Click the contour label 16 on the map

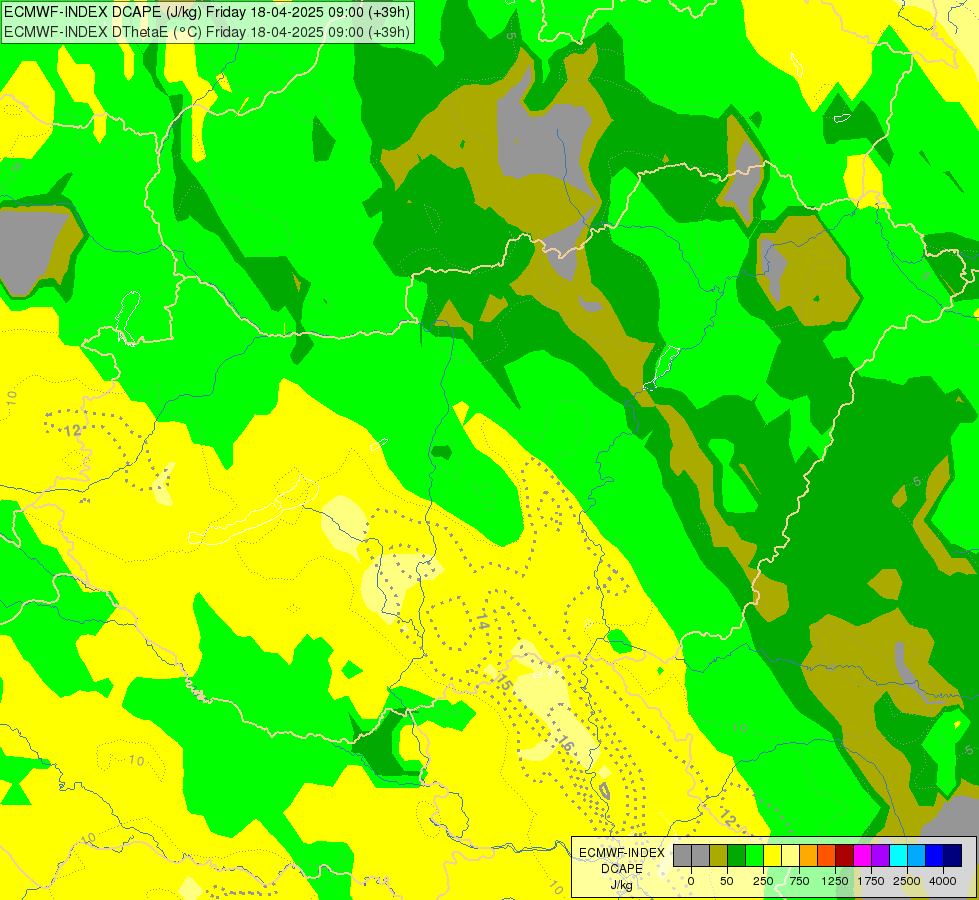click(564, 743)
